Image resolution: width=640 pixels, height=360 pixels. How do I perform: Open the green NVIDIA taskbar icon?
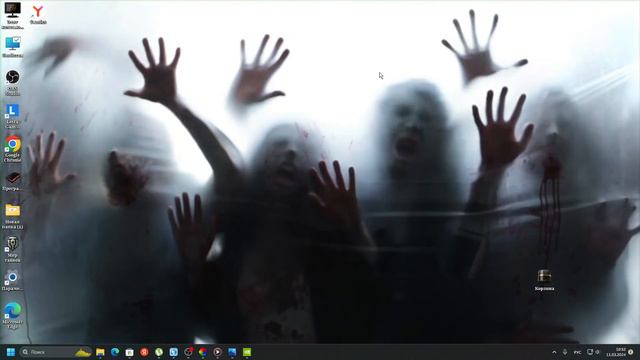(x=247, y=352)
